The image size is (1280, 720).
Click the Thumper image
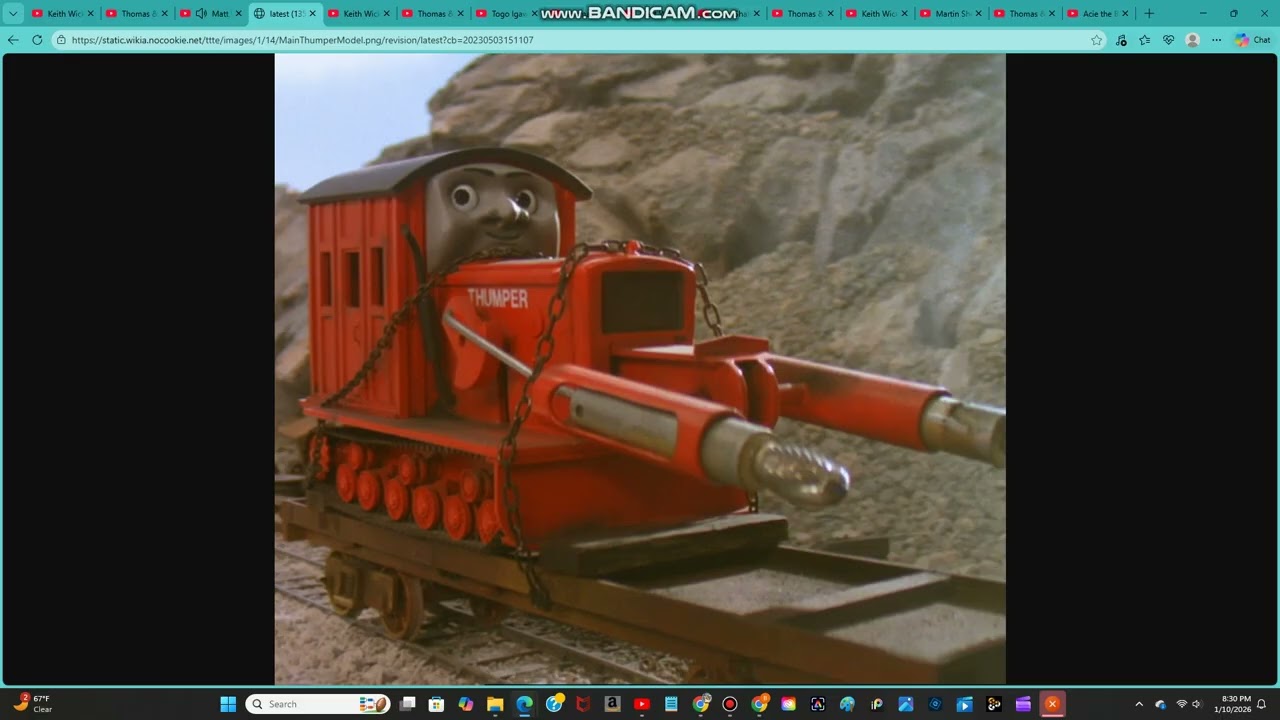[x=640, y=369]
